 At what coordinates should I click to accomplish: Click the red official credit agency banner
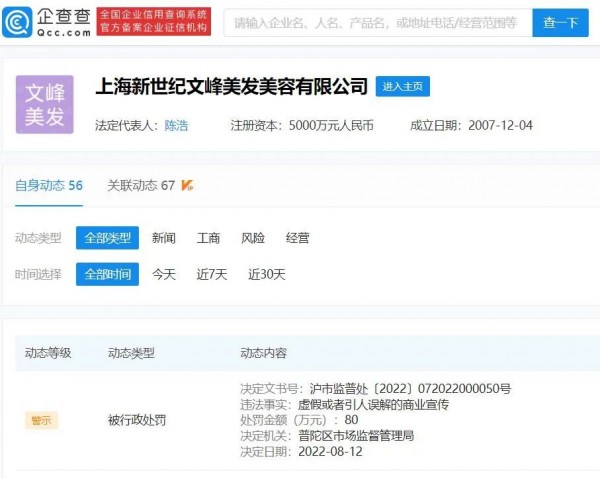pos(153,21)
